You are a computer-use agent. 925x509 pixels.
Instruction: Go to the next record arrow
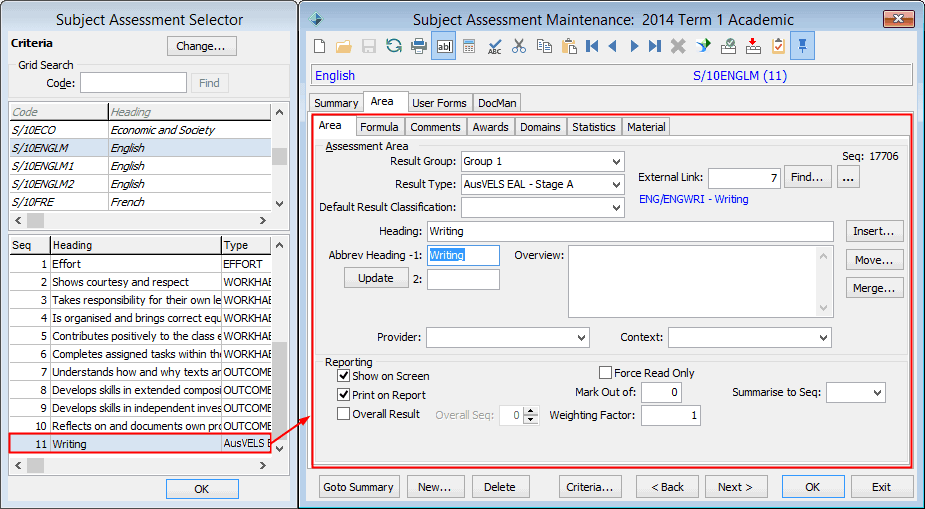634,46
